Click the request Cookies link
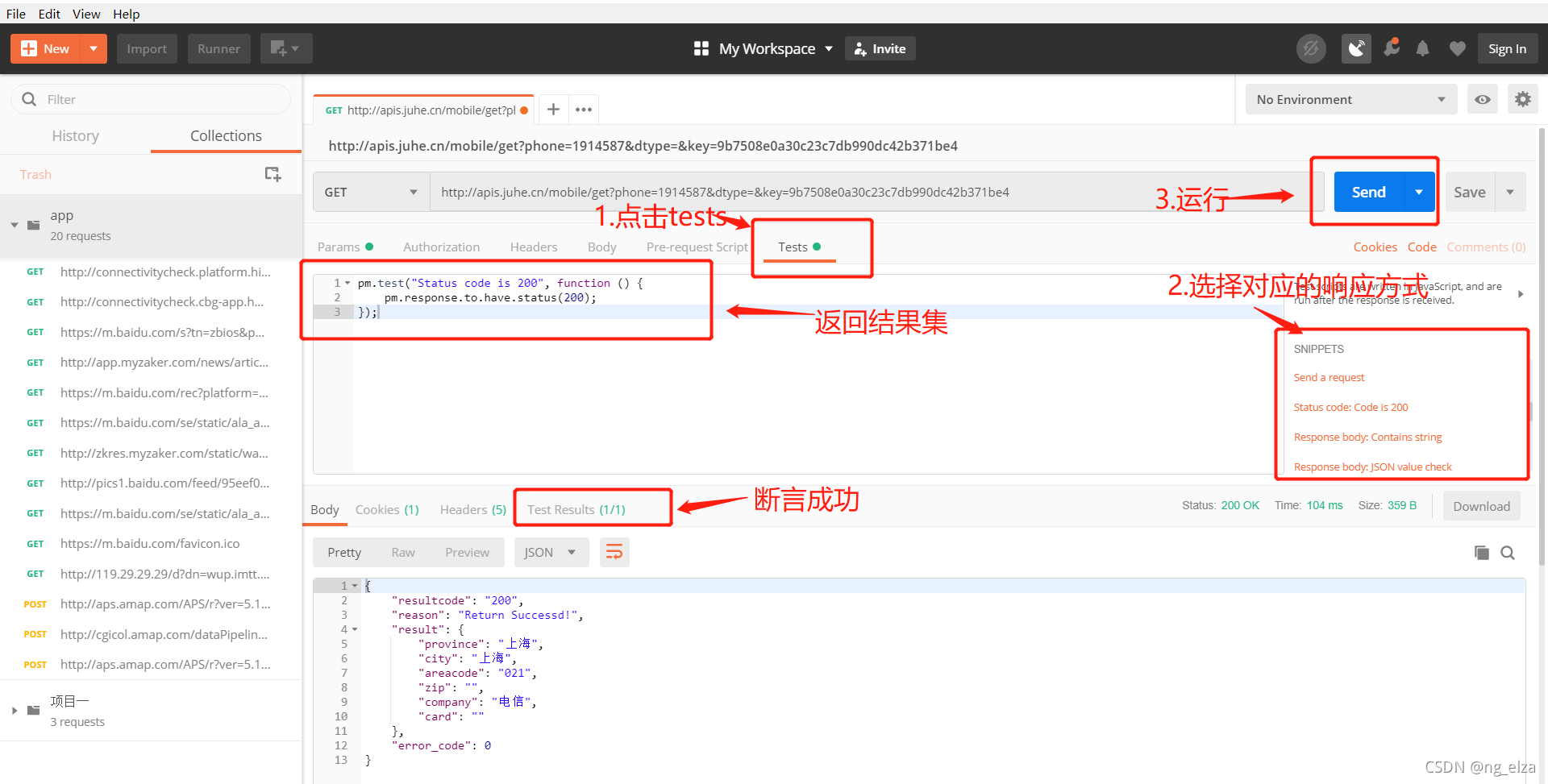The width and height of the screenshot is (1548, 784). 1375,247
